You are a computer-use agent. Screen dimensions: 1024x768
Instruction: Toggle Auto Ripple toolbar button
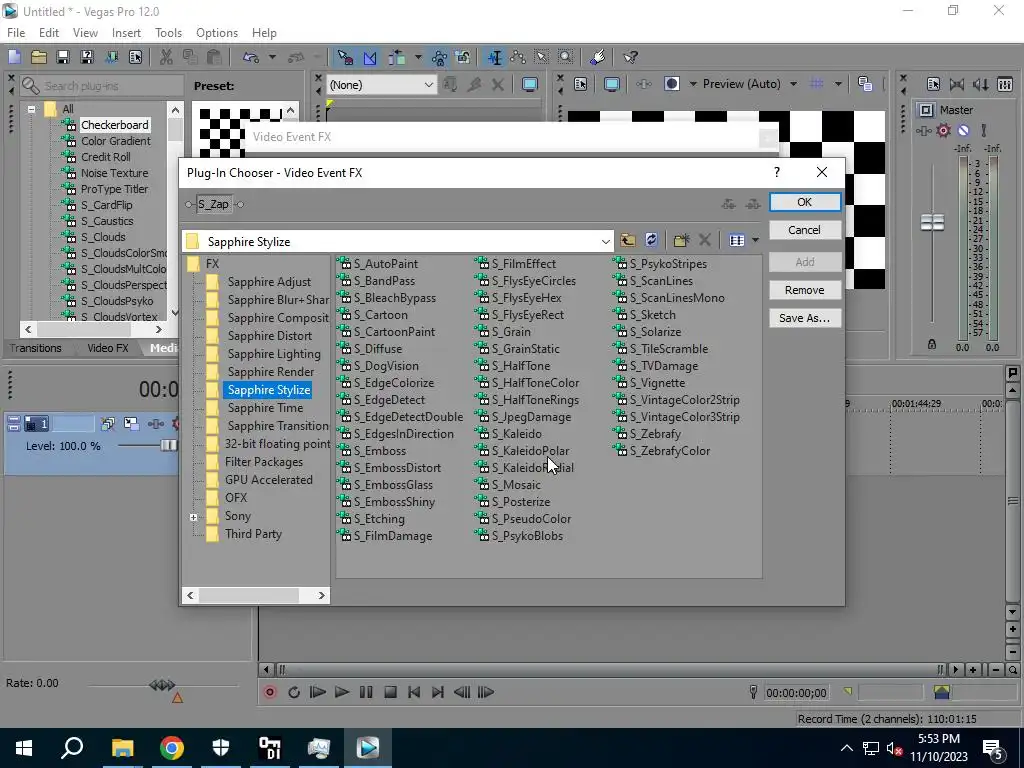tap(397, 57)
